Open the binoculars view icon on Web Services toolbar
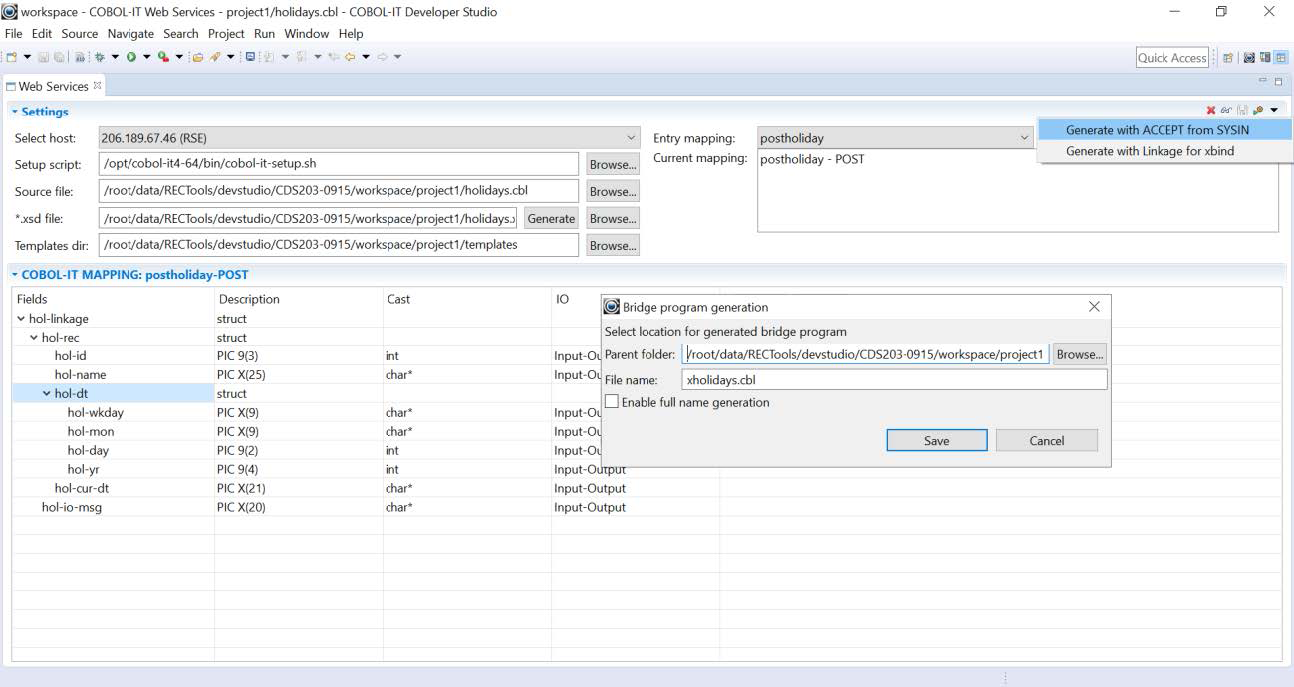Viewport: 1294px width, 687px height. [1227, 109]
